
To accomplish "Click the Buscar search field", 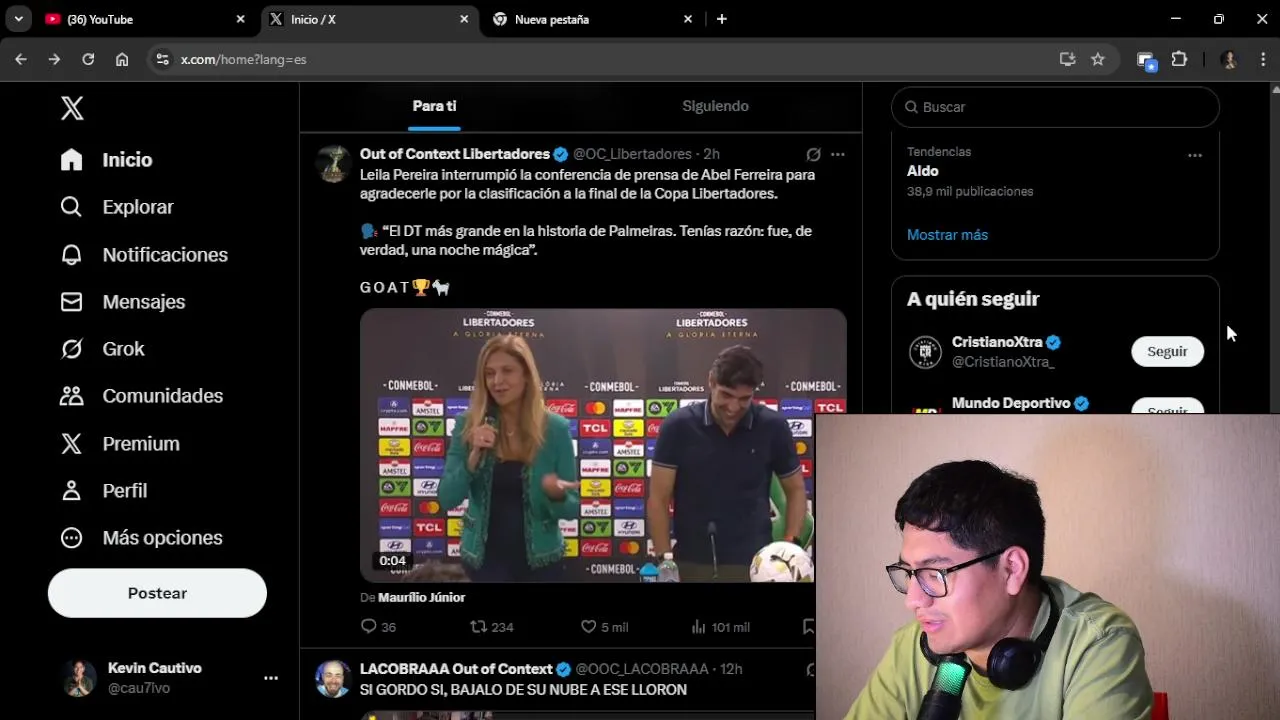I will (1055, 107).
